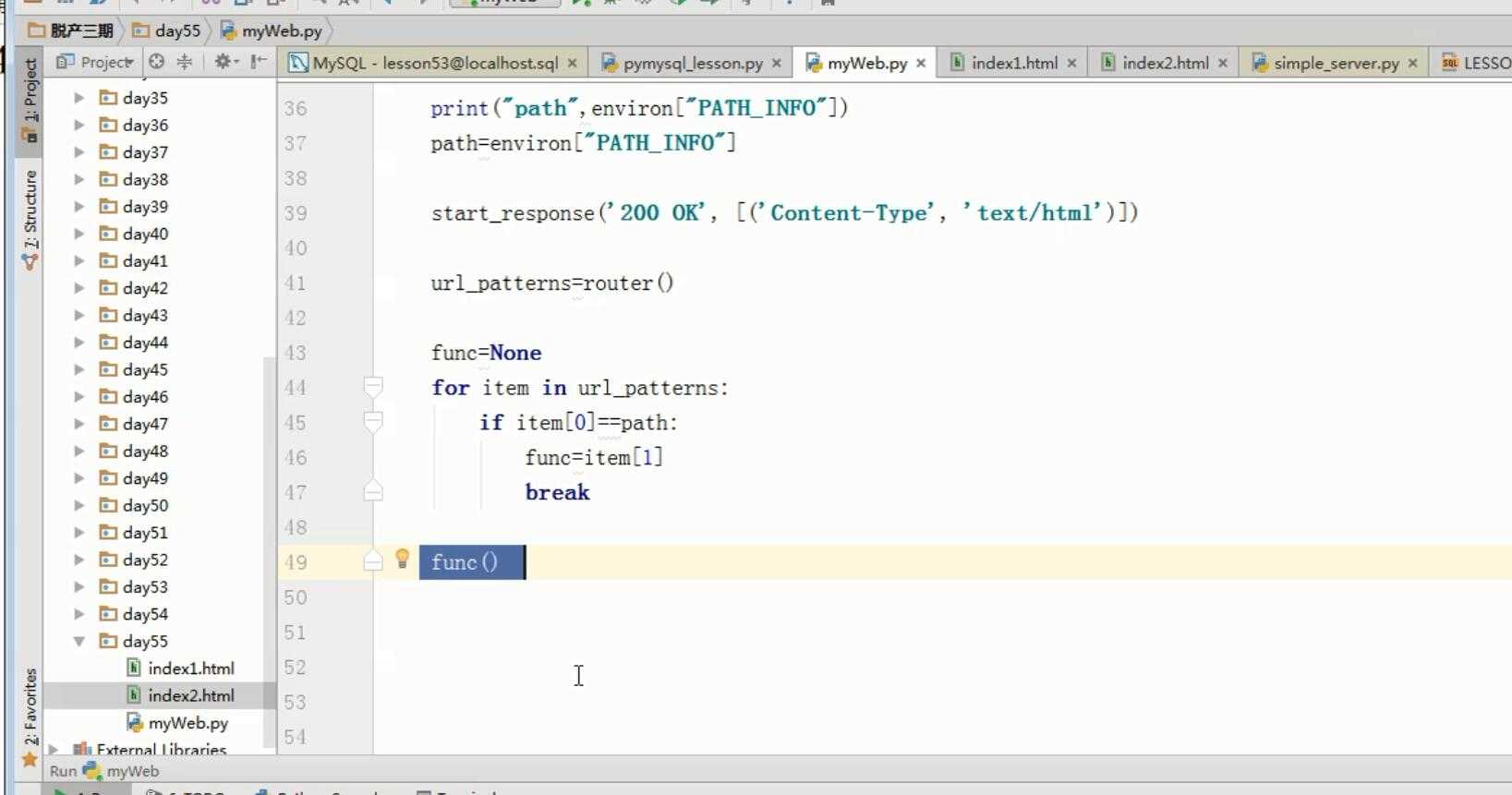Close the index2.html editor tab
The image size is (1512, 795).
point(1223,63)
